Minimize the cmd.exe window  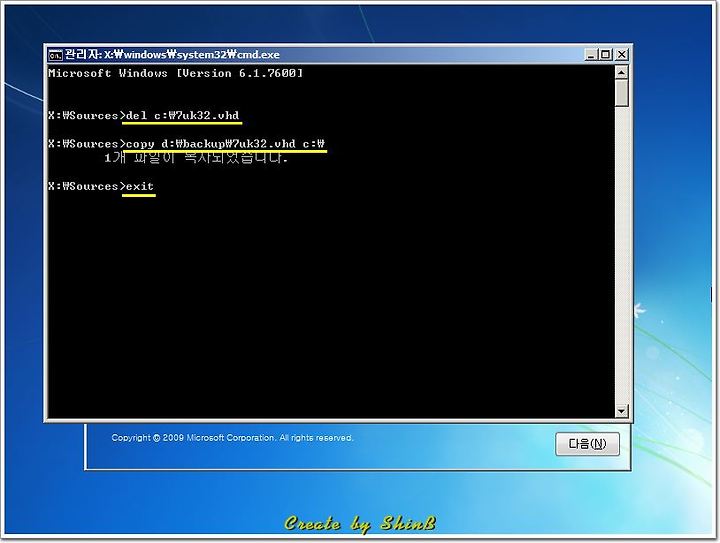point(591,55)
